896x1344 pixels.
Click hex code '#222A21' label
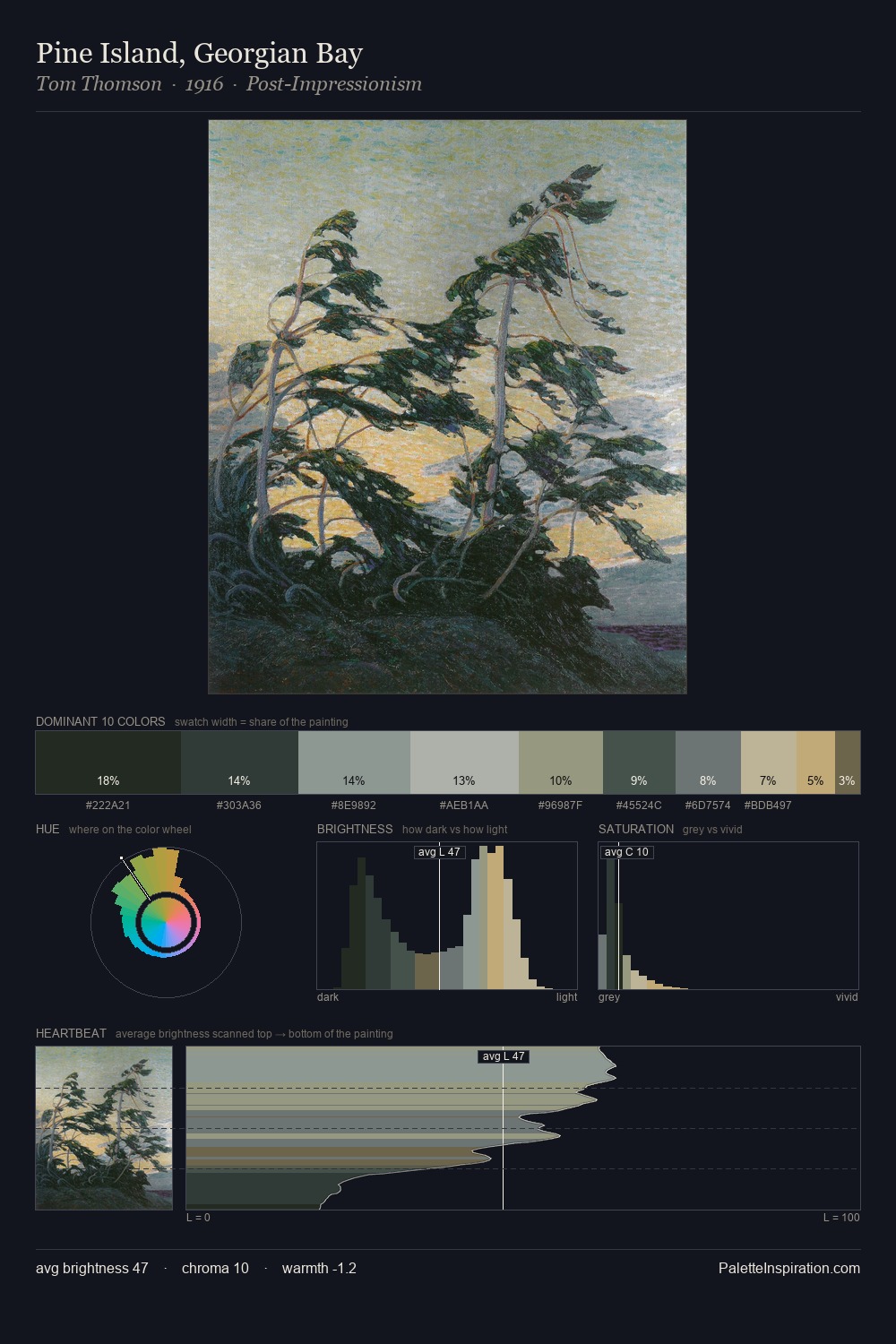click(x=108, y=806)
